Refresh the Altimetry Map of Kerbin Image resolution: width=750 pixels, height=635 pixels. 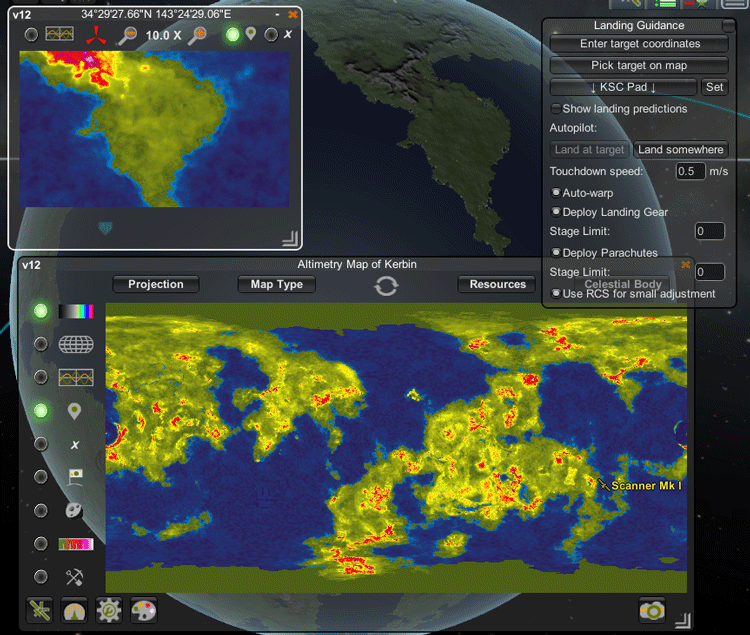coord(386,286)
